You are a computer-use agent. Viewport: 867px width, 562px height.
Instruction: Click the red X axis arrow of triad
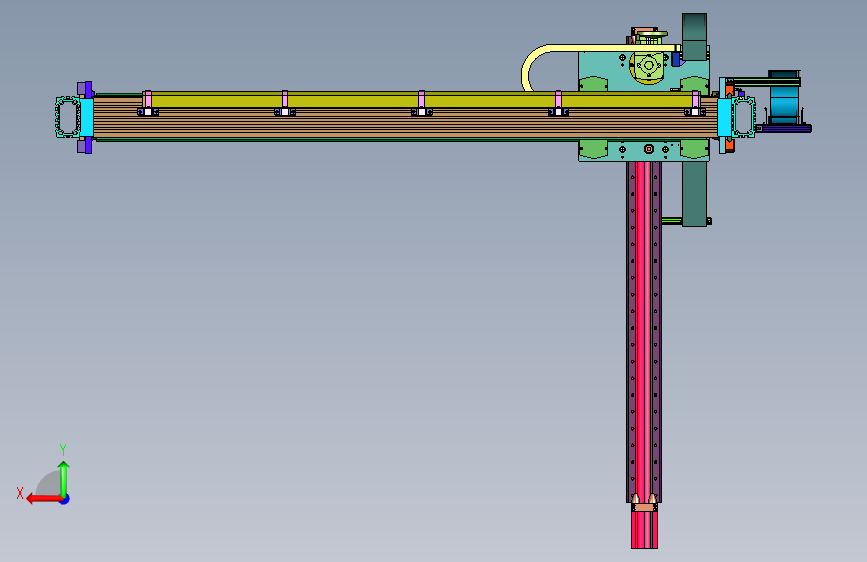click(44, 499)
